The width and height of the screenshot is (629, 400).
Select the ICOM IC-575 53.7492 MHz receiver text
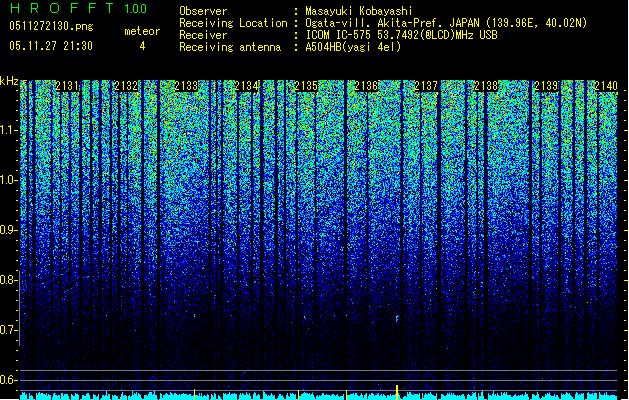coord(401,35)
